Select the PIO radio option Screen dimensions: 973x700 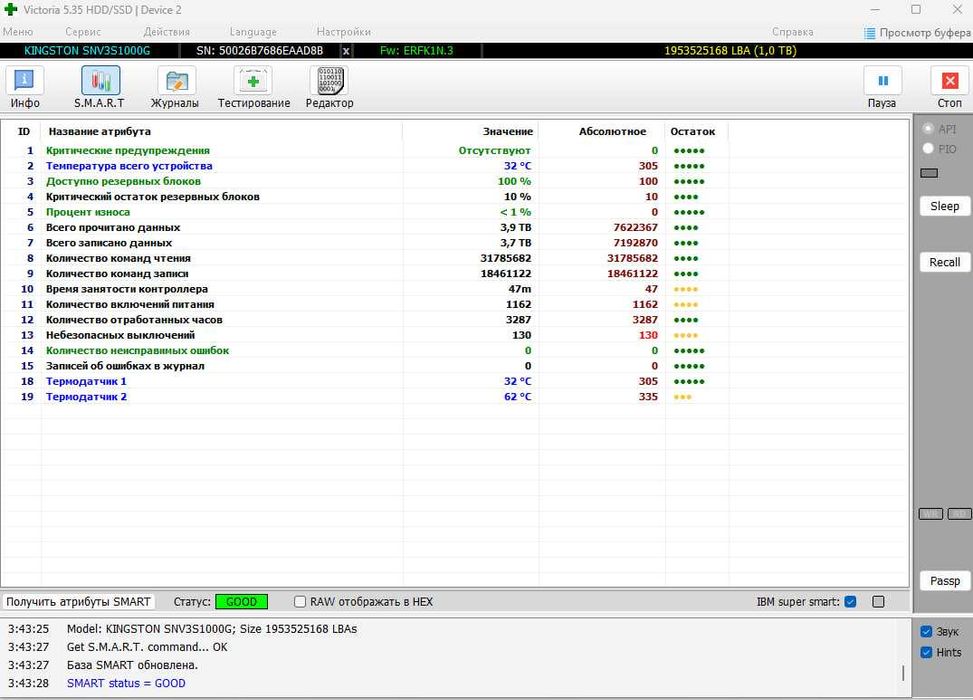tap(928, 148)
